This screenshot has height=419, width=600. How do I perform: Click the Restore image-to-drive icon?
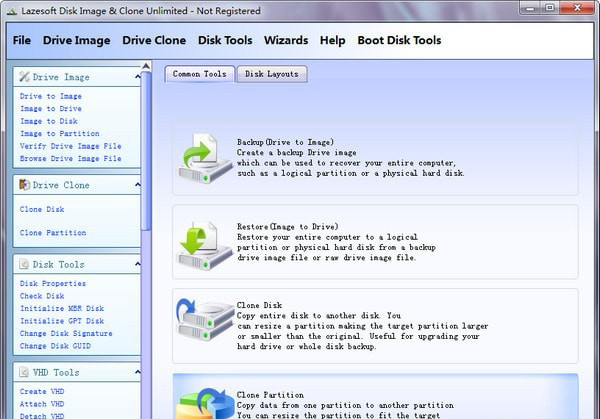point(205,245)
